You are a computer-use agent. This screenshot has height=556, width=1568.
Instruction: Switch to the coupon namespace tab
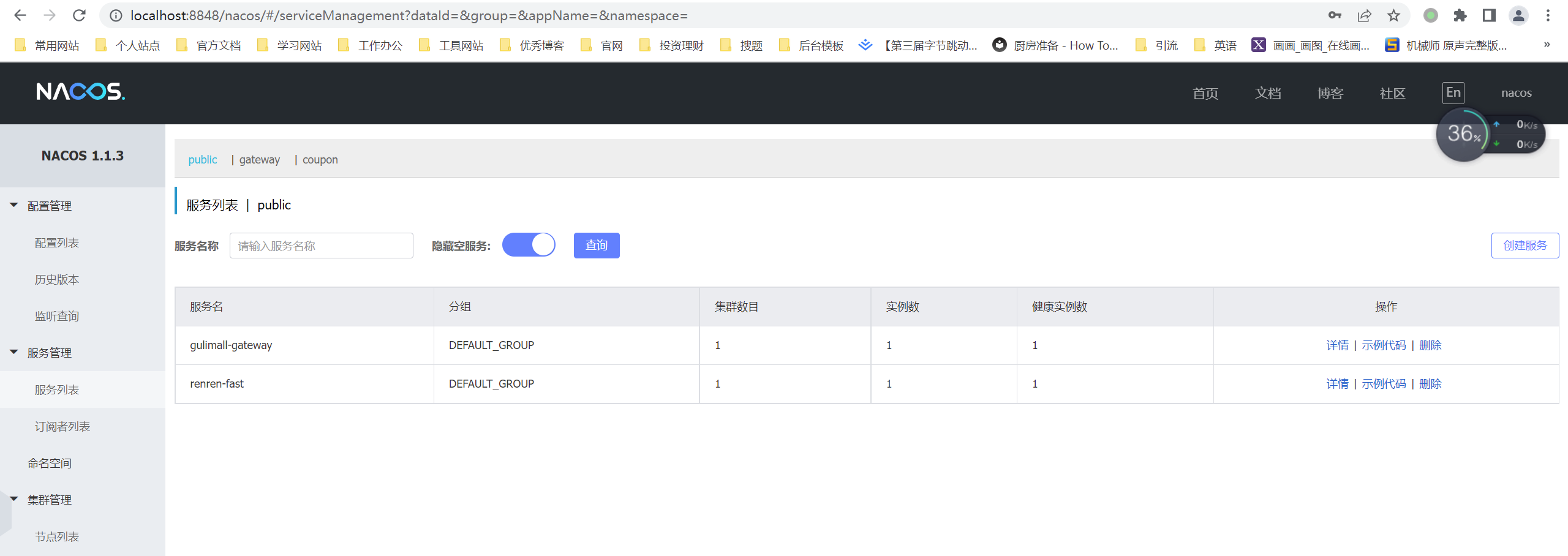click(x=320, y=159)
